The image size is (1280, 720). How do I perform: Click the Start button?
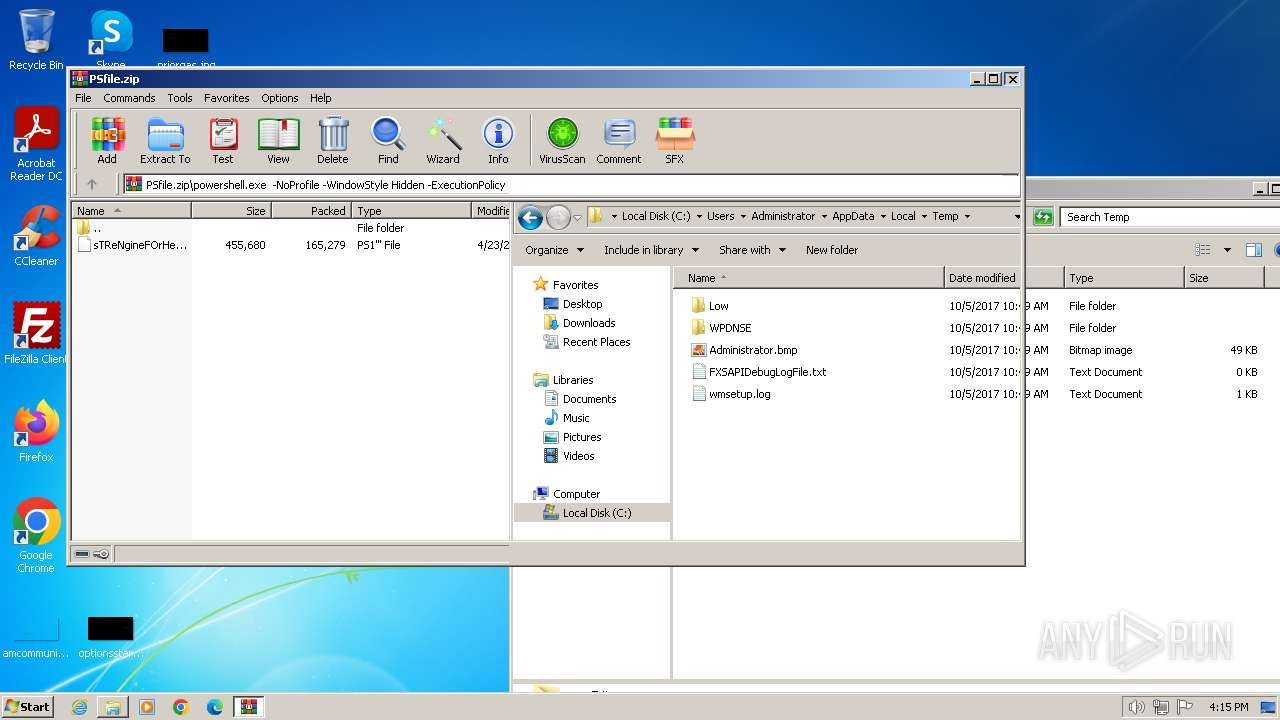28,707
